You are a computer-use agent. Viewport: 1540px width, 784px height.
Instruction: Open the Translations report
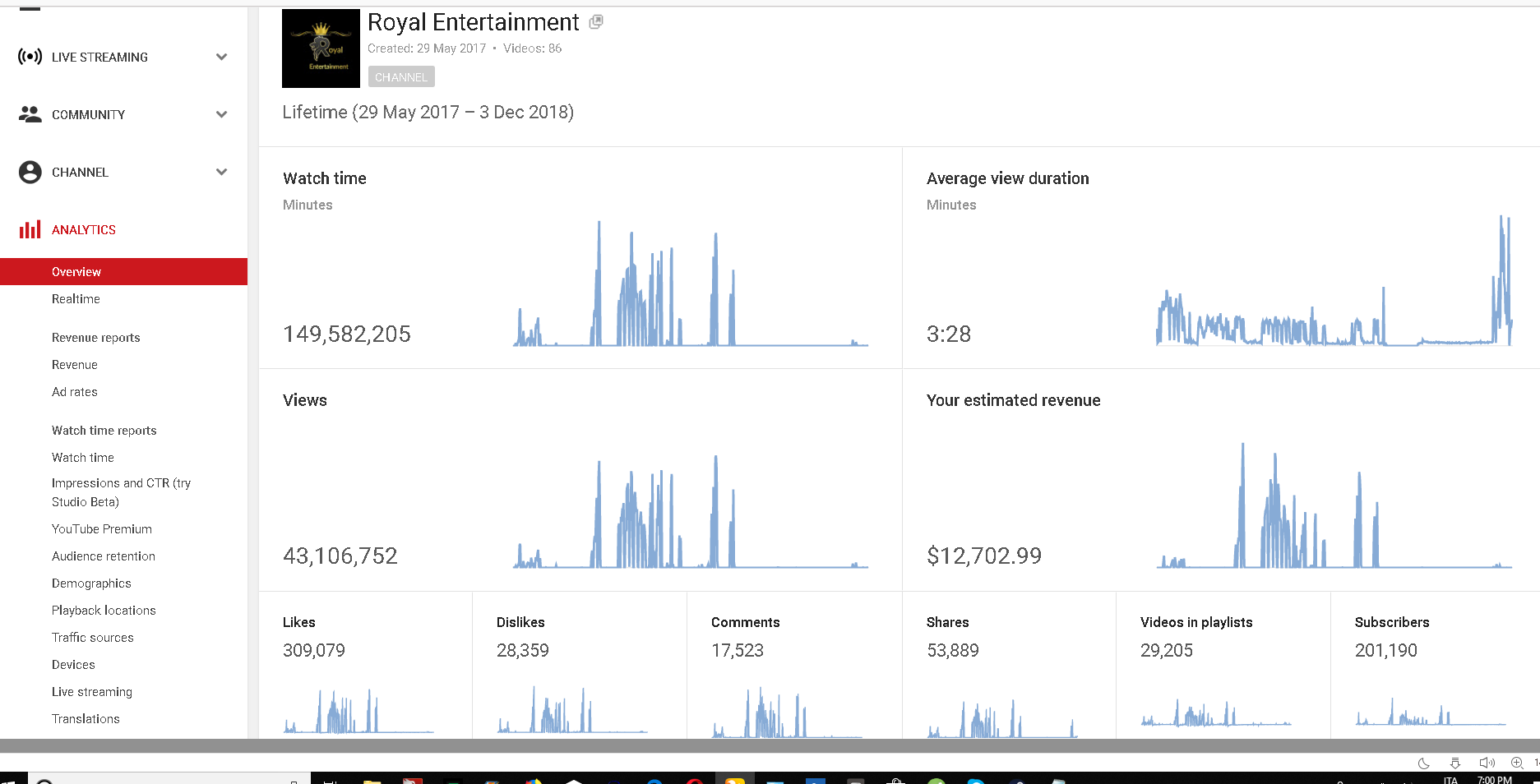pos(86,719)
